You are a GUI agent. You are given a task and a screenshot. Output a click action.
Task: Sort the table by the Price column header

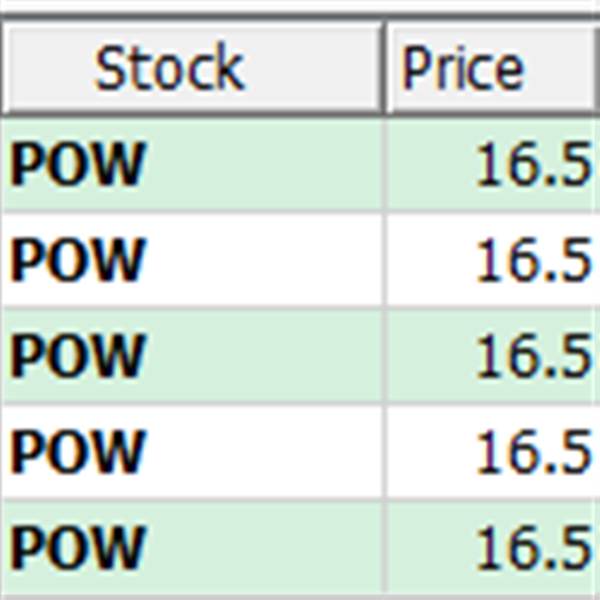point(491,68)
